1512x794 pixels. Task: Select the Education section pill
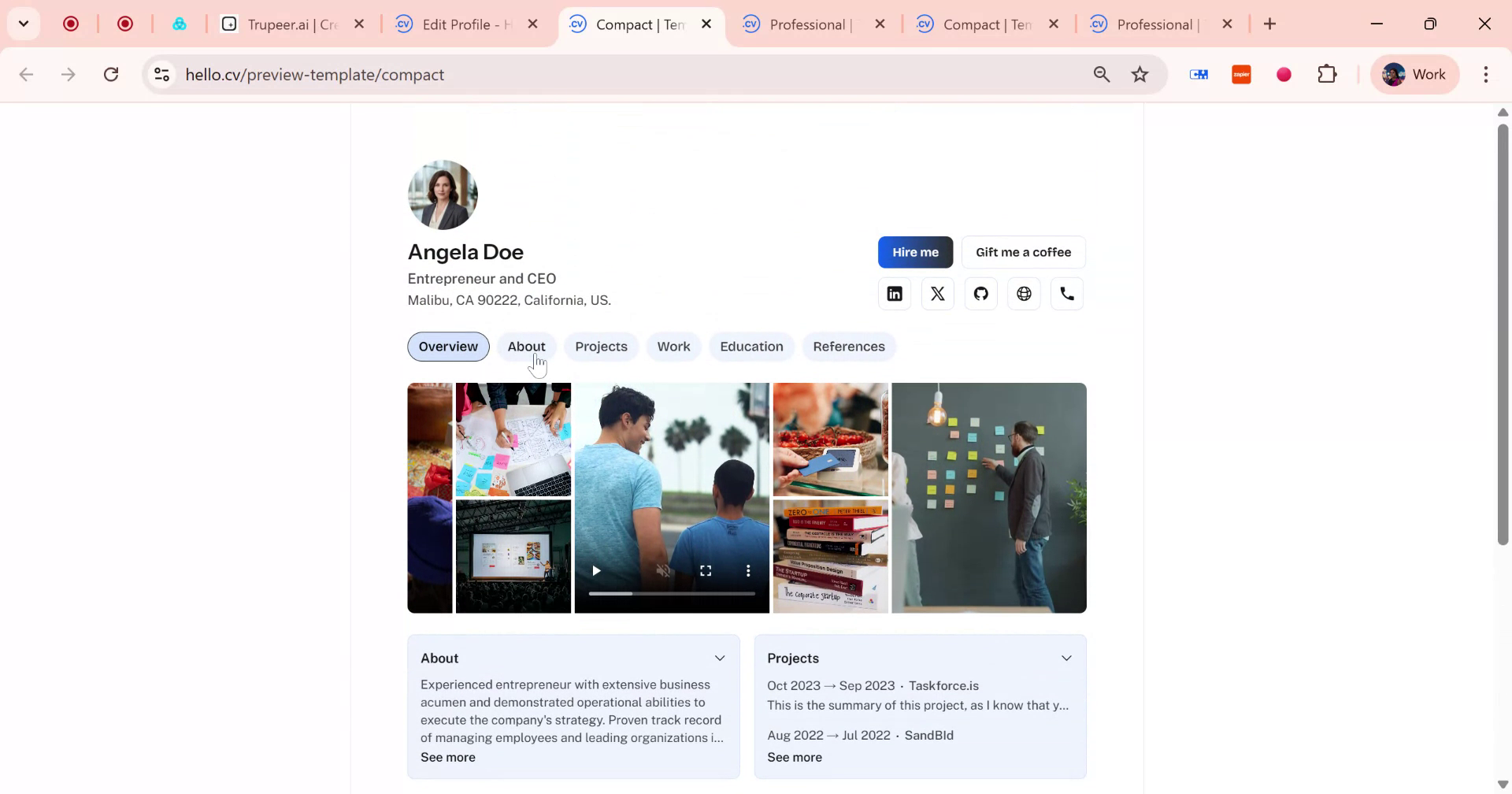tap(750, 347)
